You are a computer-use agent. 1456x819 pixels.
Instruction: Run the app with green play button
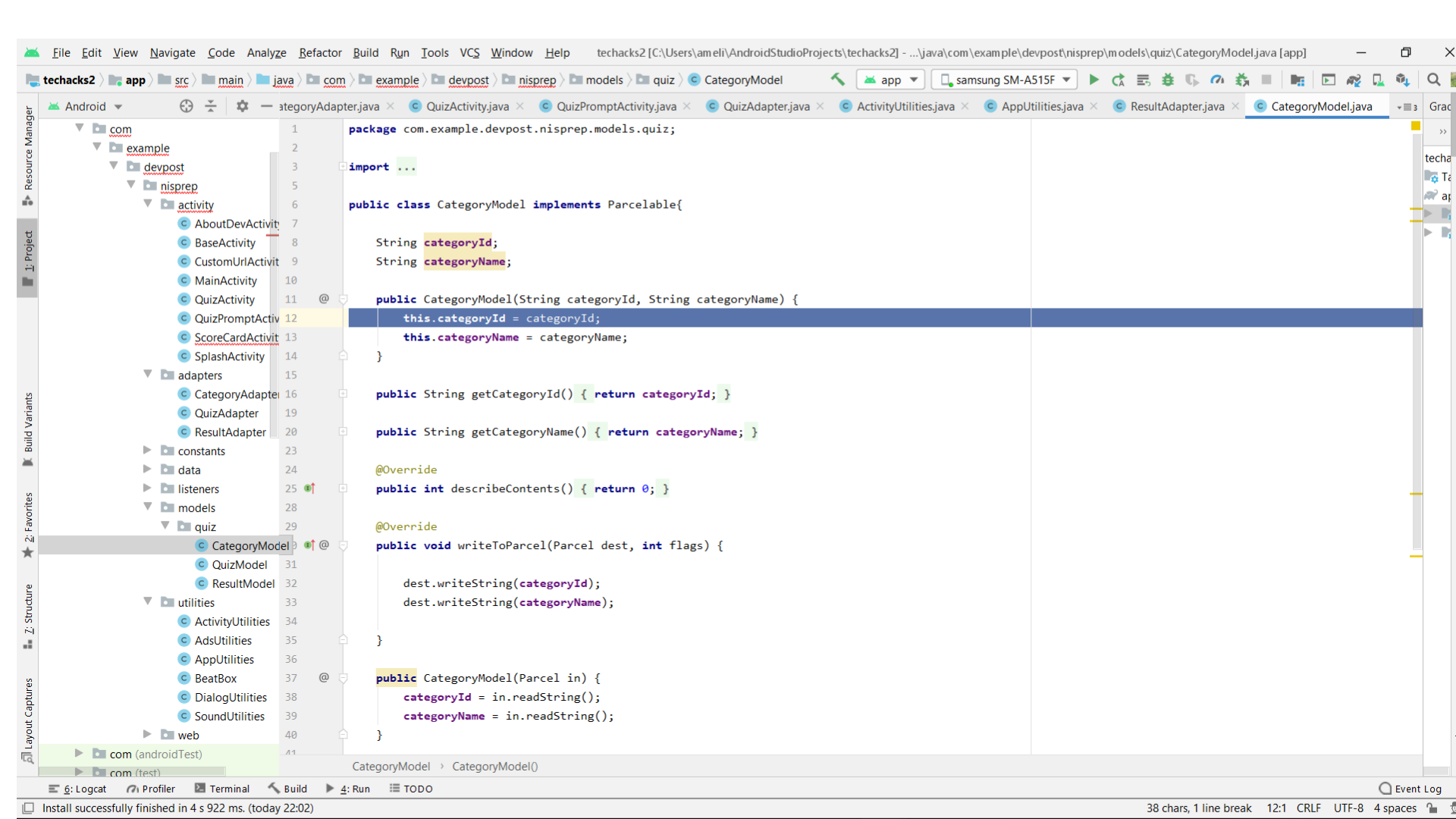click(x=1094, y=80)
